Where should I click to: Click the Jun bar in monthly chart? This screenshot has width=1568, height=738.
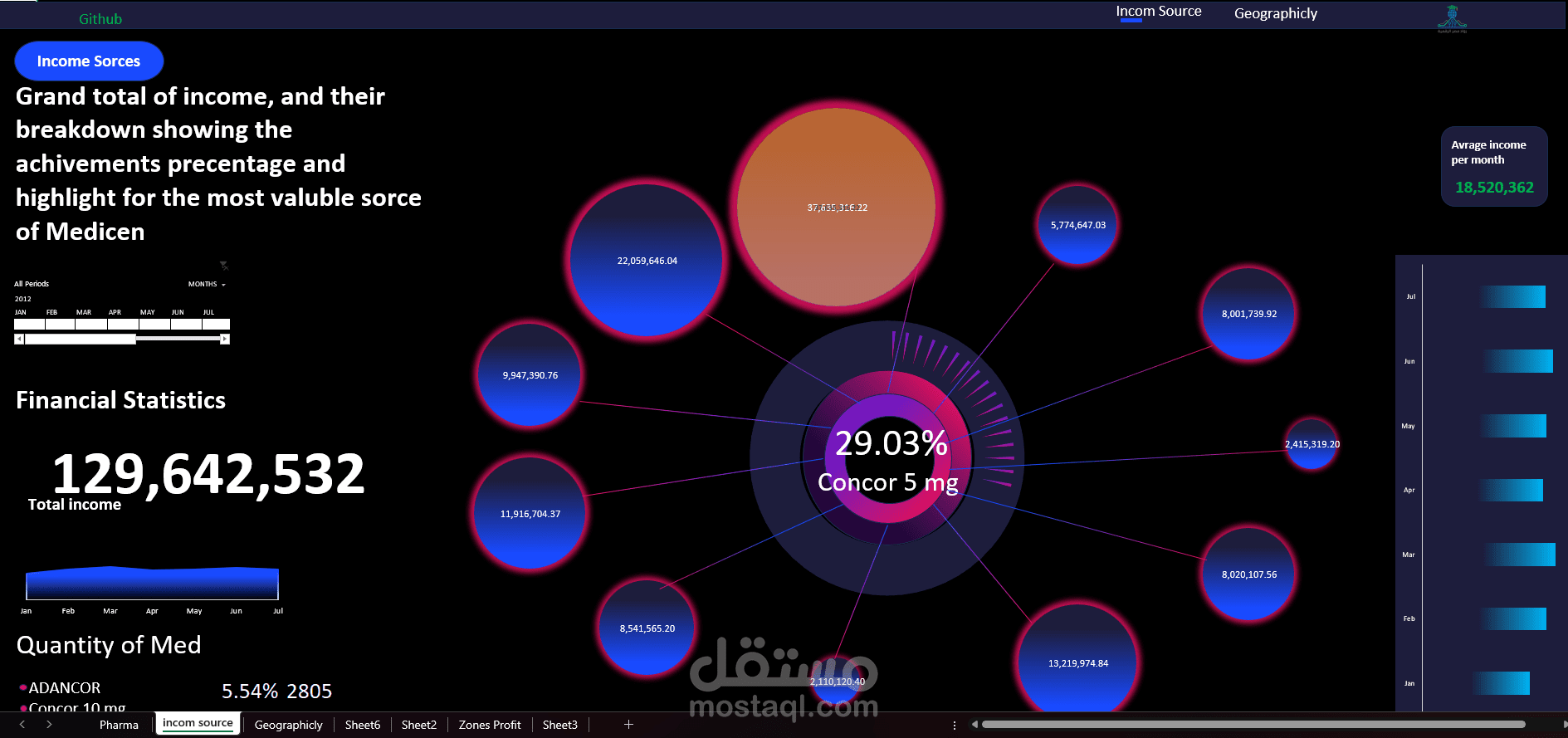coord(1517,361)
